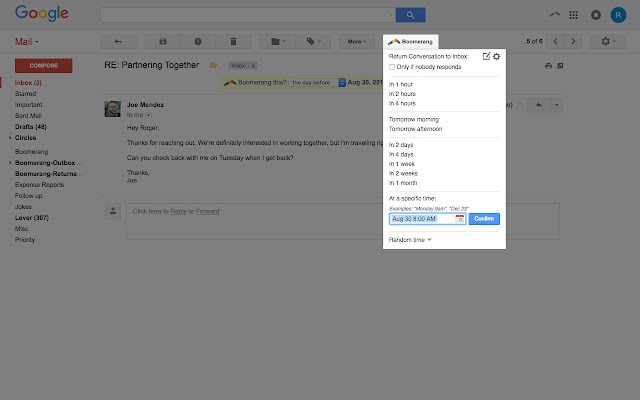Open the Boomerang label
The height and width of the screenshot is (400, 640).
[31, 152]
